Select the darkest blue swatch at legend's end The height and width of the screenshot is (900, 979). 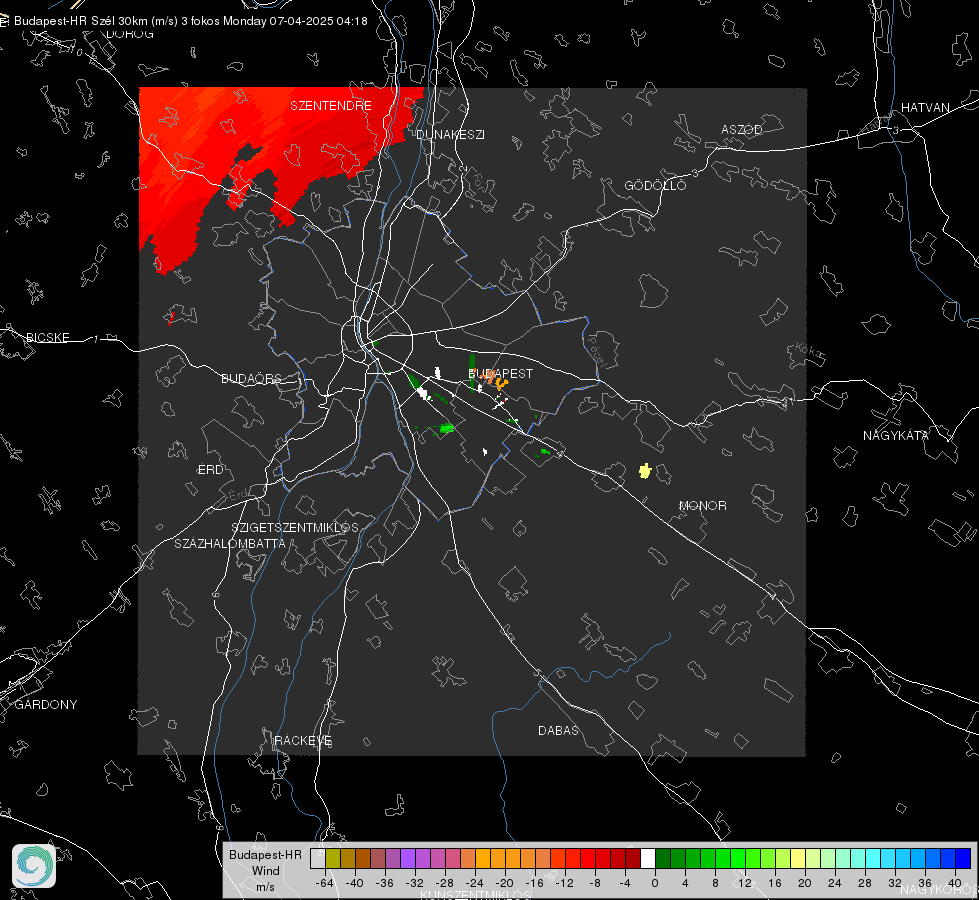point(963,859)
